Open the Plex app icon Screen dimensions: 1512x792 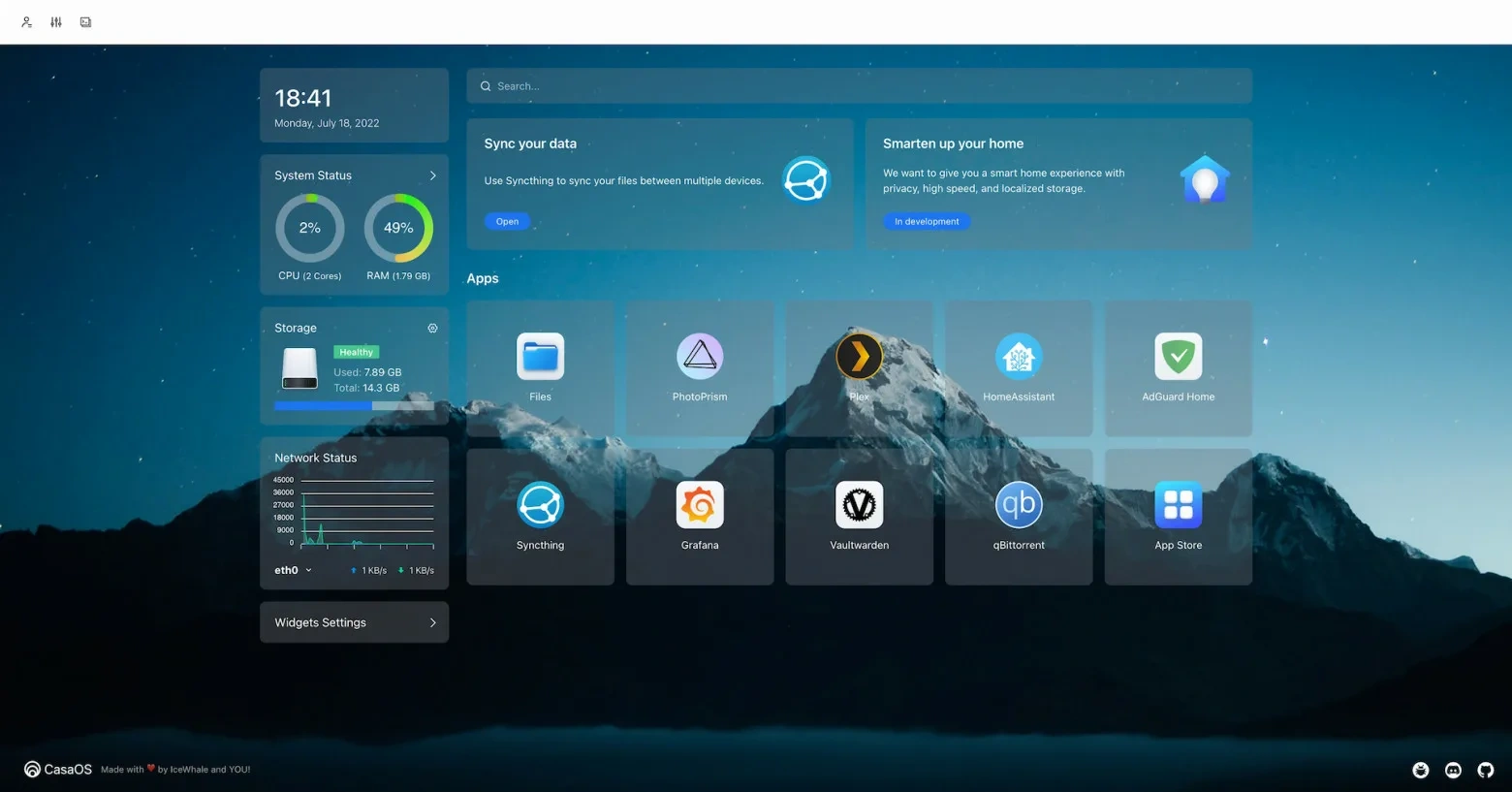859,358
